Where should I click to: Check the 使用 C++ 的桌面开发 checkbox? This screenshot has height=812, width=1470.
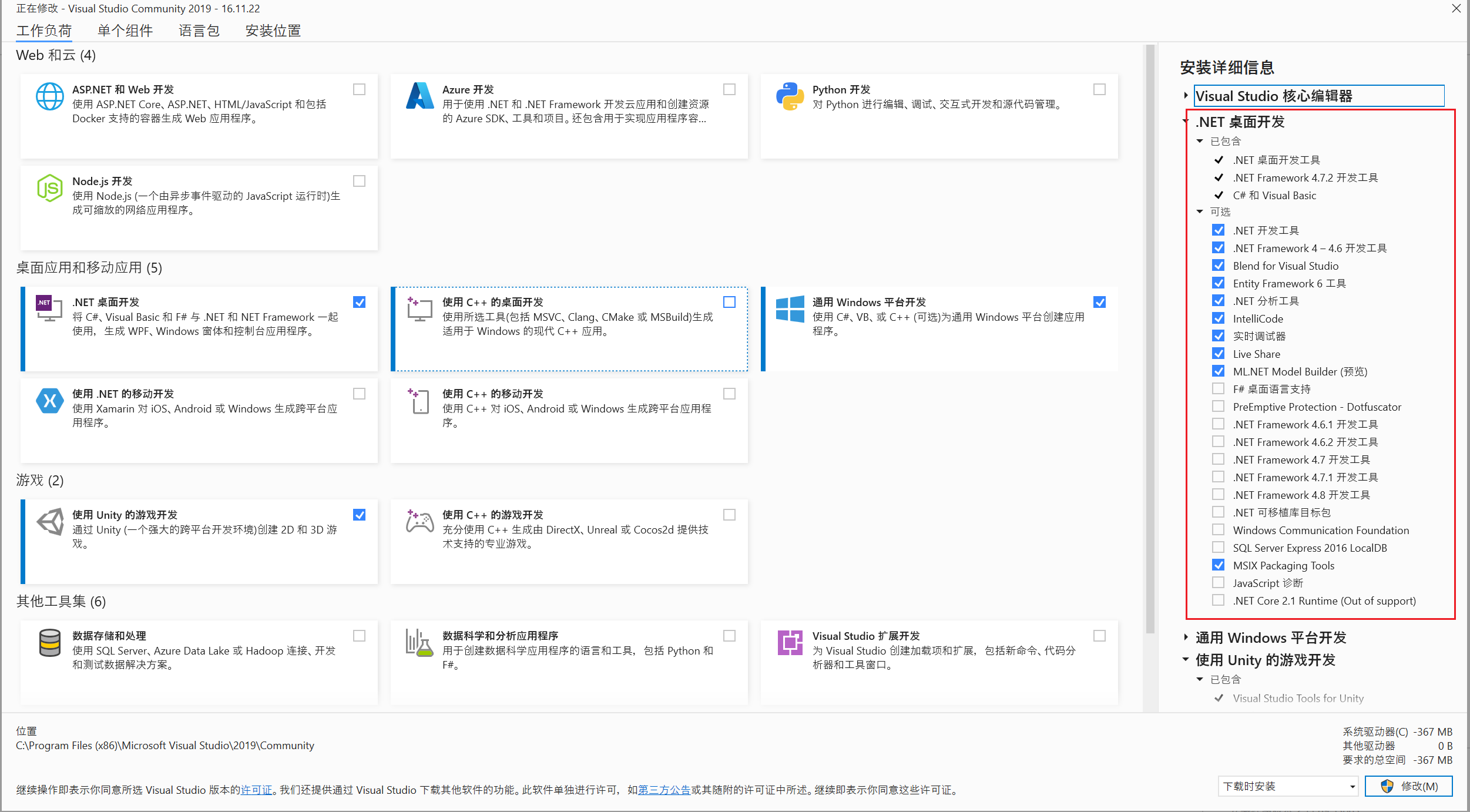pyautogui.click(x=729, y=302)
